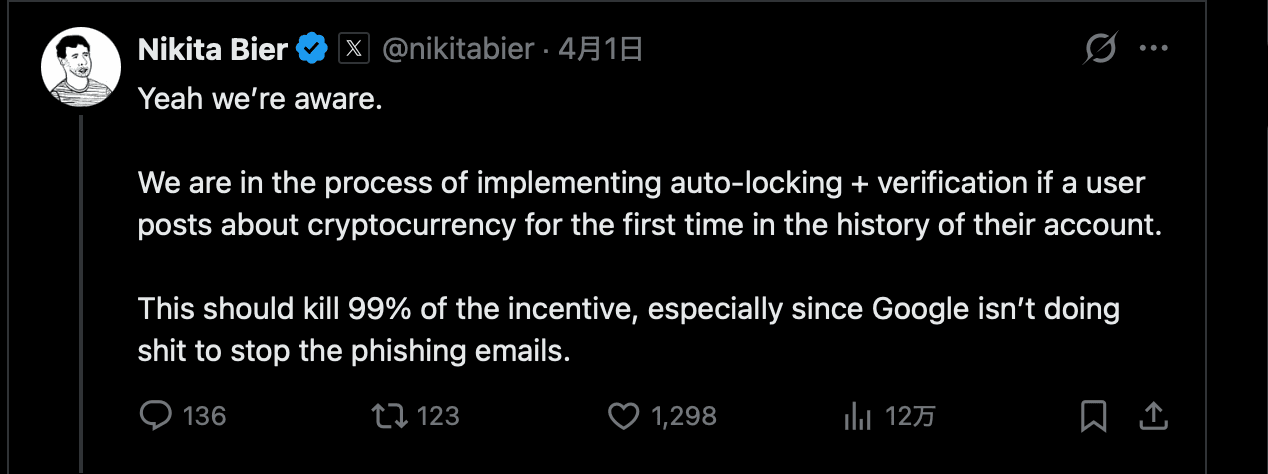Open the more options ellipsis menu
The image size is (1268, 474).
(1154, 48)
